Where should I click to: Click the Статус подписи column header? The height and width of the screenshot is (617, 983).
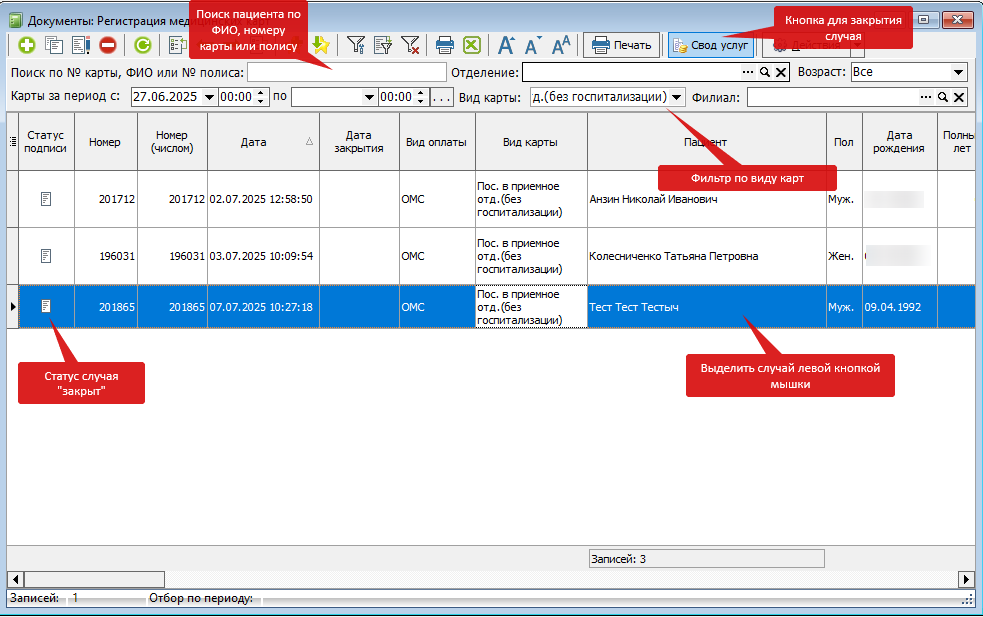click(x=46, y=142)
